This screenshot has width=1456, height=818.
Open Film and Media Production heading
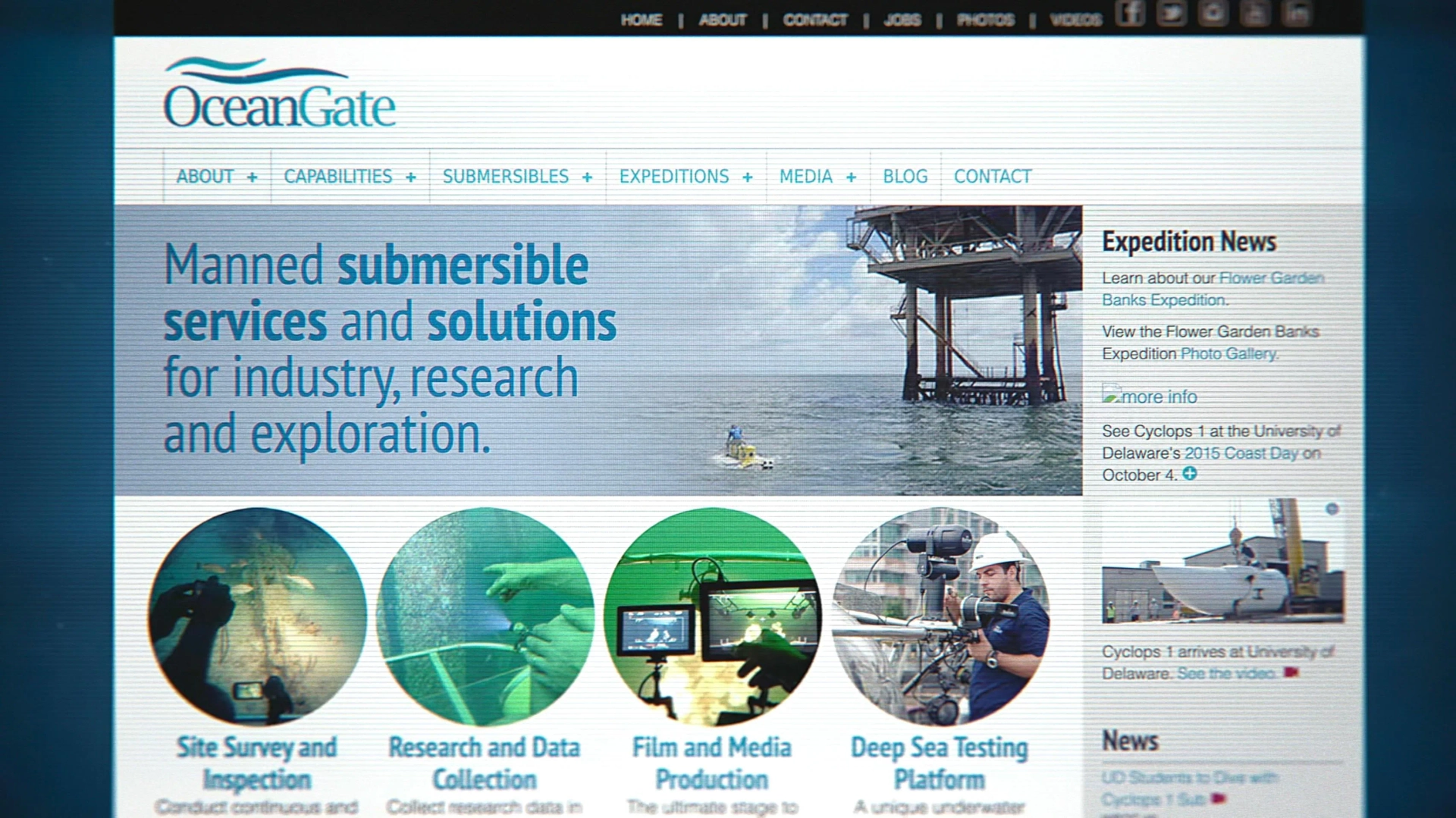(712, 763)
